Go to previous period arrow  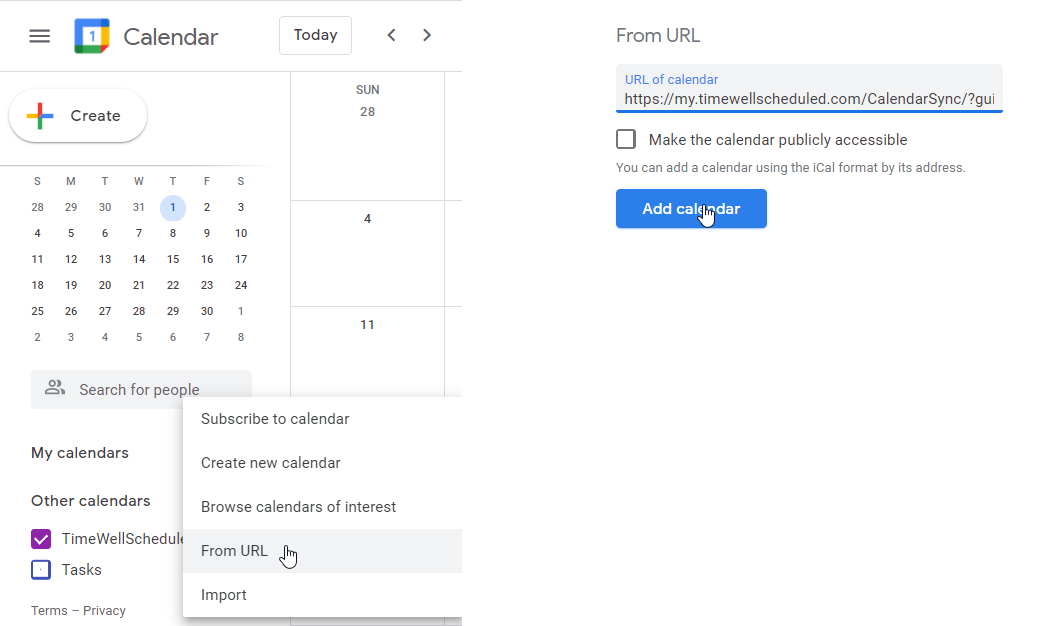391,36
